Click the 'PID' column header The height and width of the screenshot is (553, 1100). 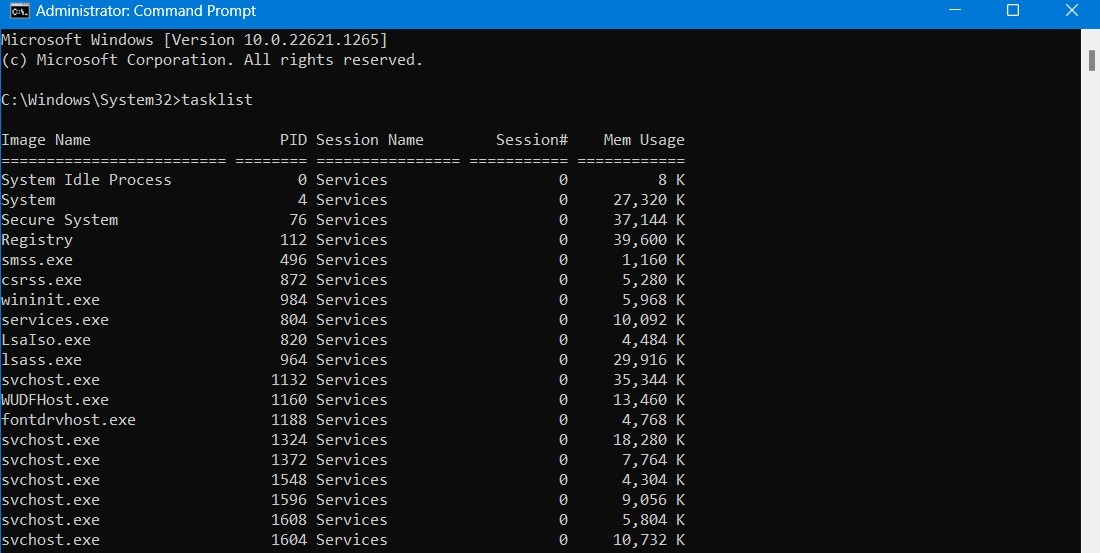pos(293,140)
